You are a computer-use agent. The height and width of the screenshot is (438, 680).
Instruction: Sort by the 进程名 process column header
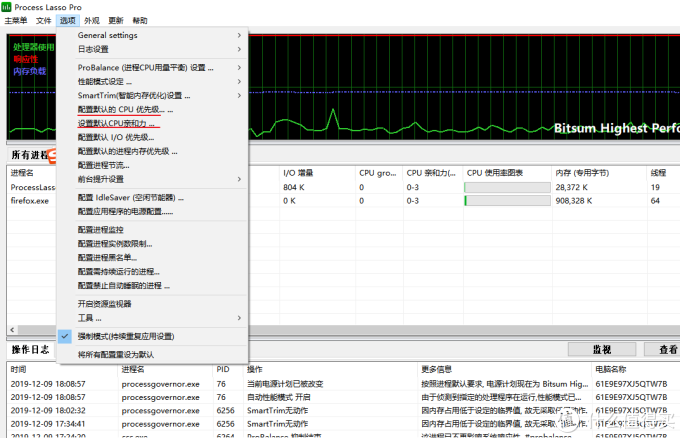click(x=31, y=173)
